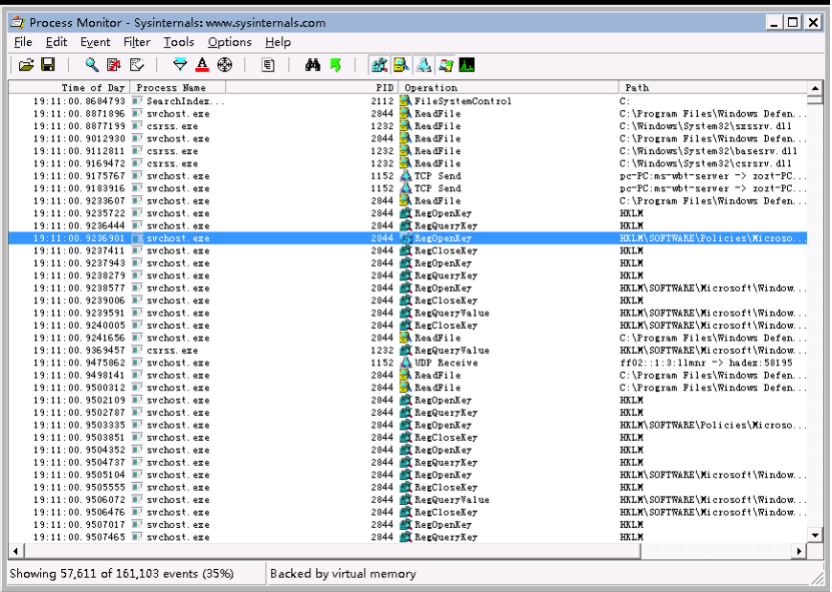The image size is (832, 592).
Task: Open the Filter menu
Action: [x=136, y=42]
